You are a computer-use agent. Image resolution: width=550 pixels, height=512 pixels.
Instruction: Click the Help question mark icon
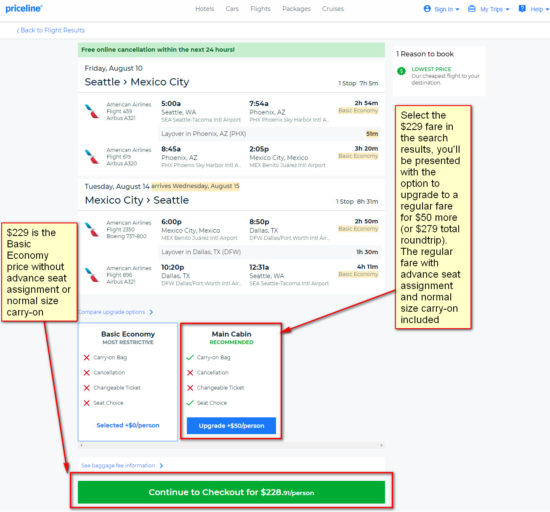(x=522, y=9)
